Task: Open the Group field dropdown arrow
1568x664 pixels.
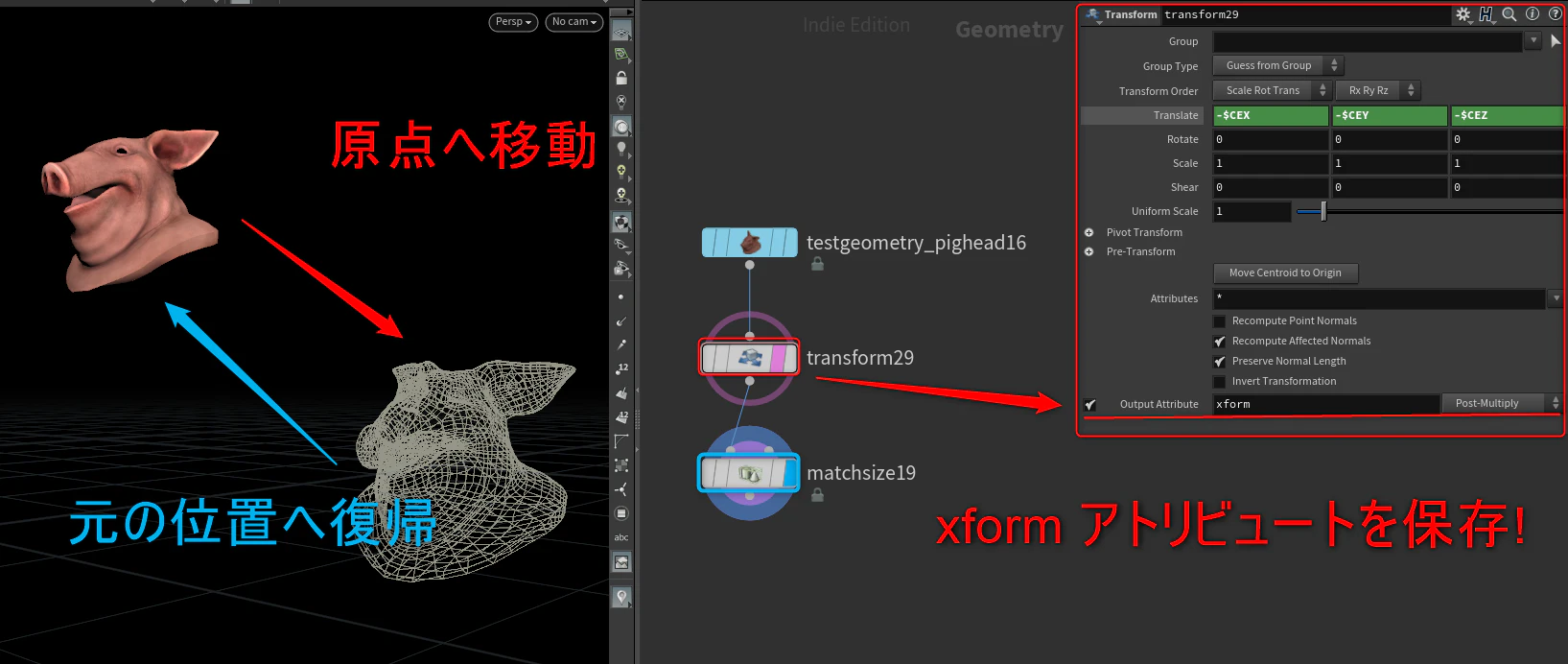Action: [1533, 40]
